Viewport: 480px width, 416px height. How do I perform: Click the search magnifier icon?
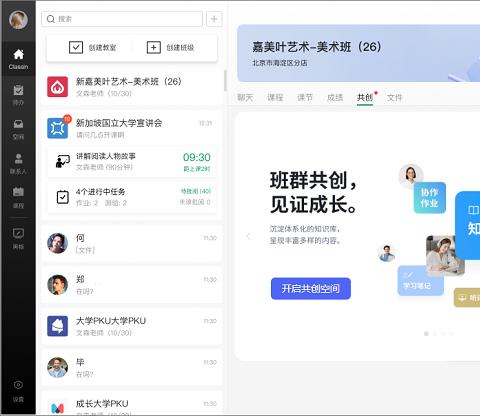(51, 19)
